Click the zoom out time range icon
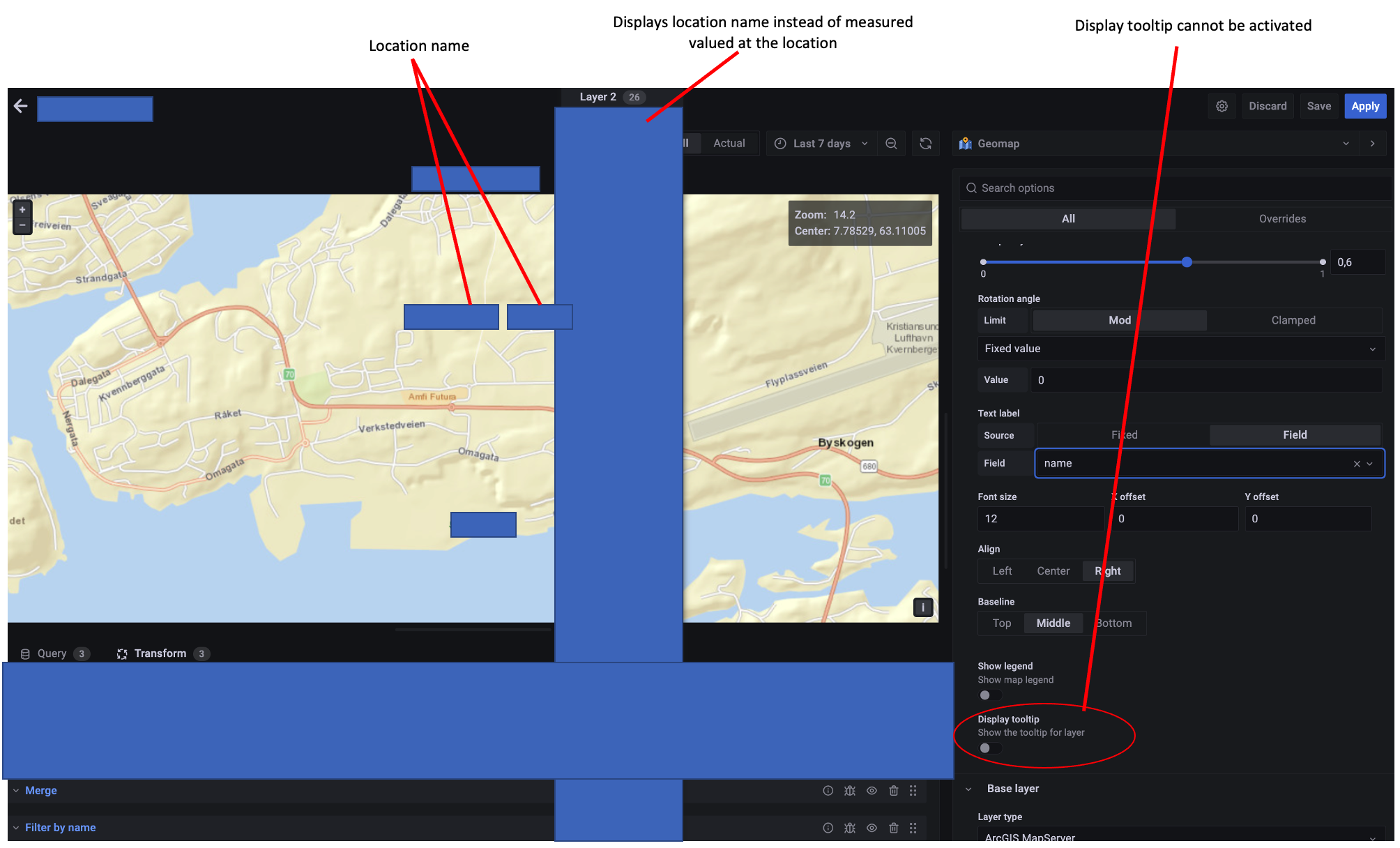The width and height of the screenshot is (1400, 848). click(891, 144)
